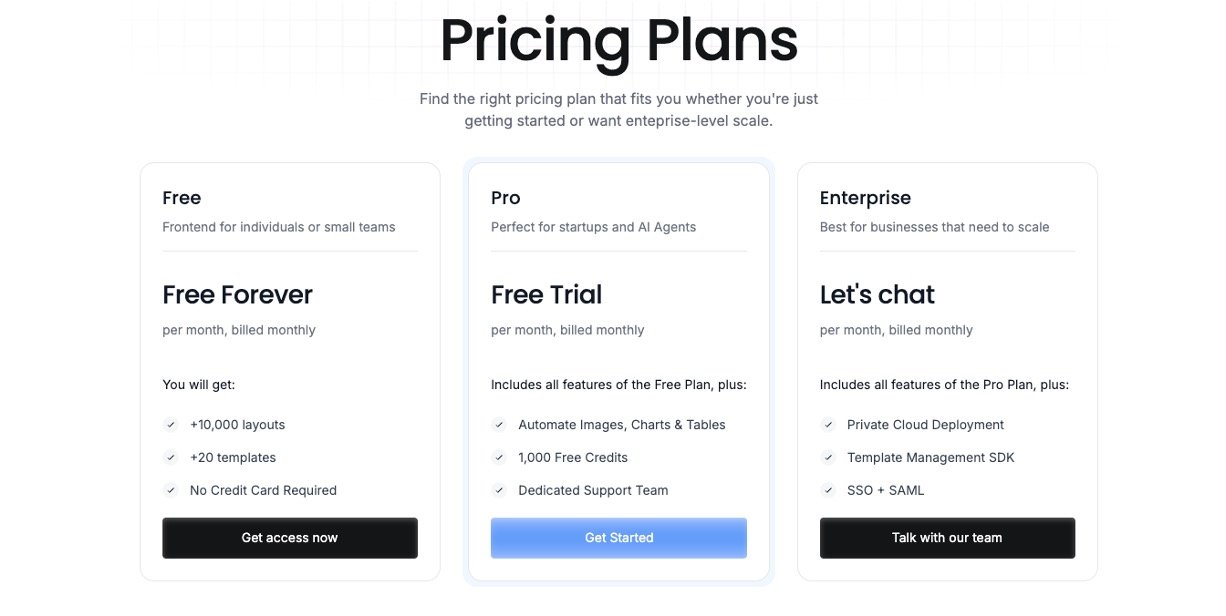Screen dimensions: 1226x616
Task: Select the Free plan title
Action: [182, 198]
